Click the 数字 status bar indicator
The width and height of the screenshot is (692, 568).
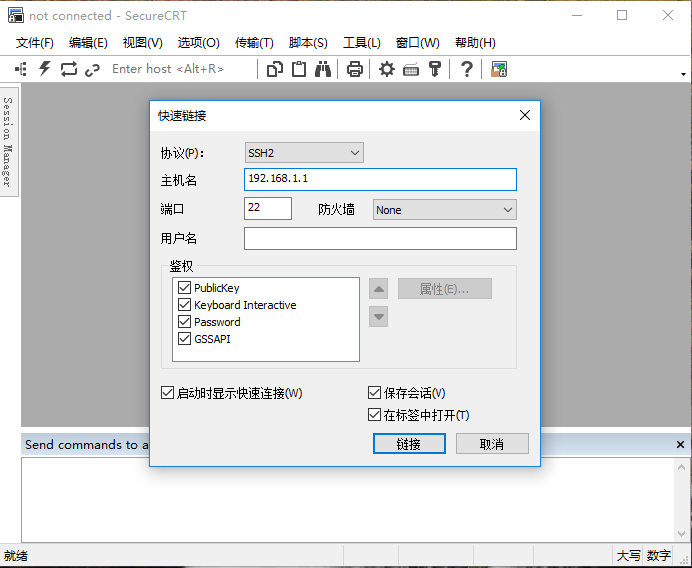658,556
